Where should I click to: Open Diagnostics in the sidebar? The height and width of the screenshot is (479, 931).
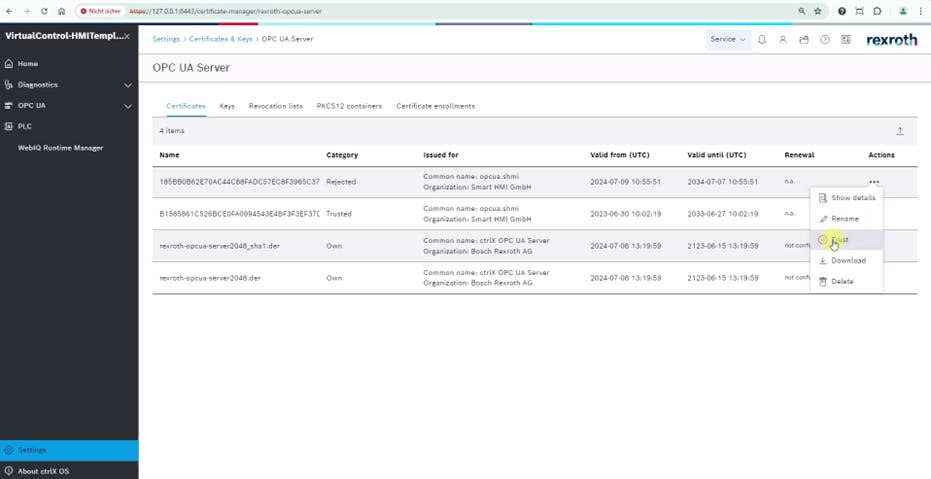[37, 85]
